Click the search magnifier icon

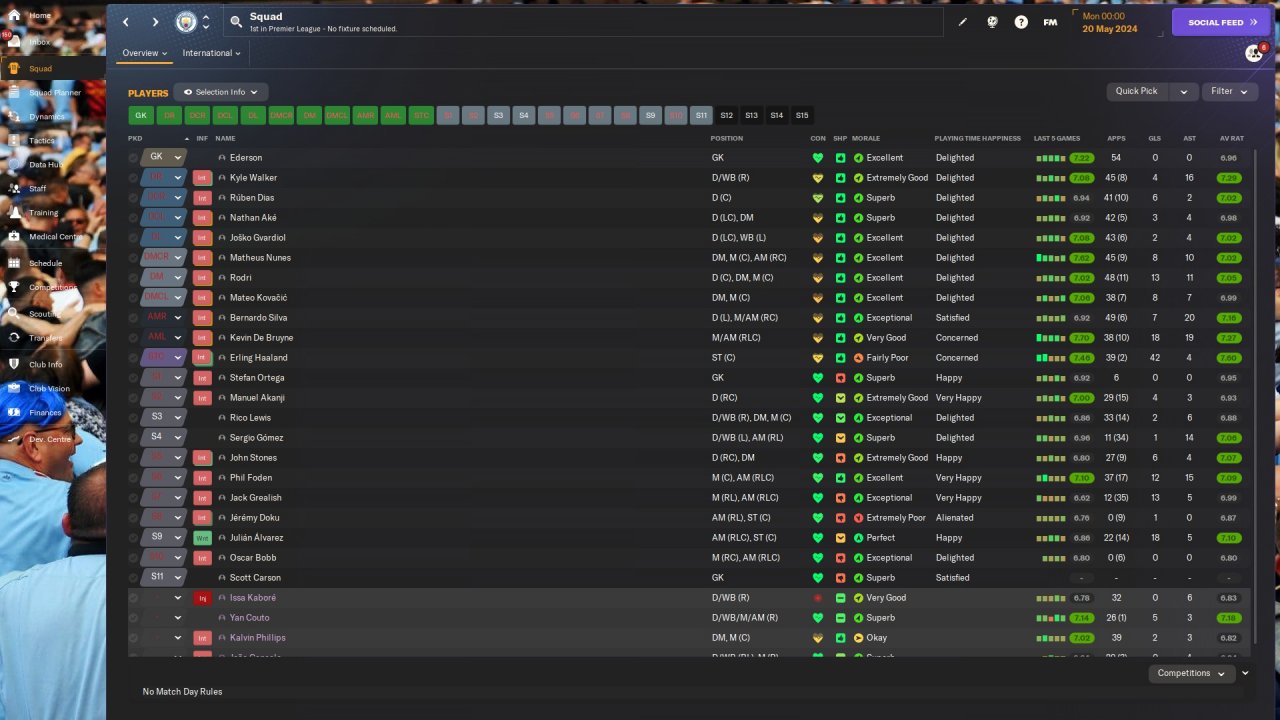tap(236, 21)
